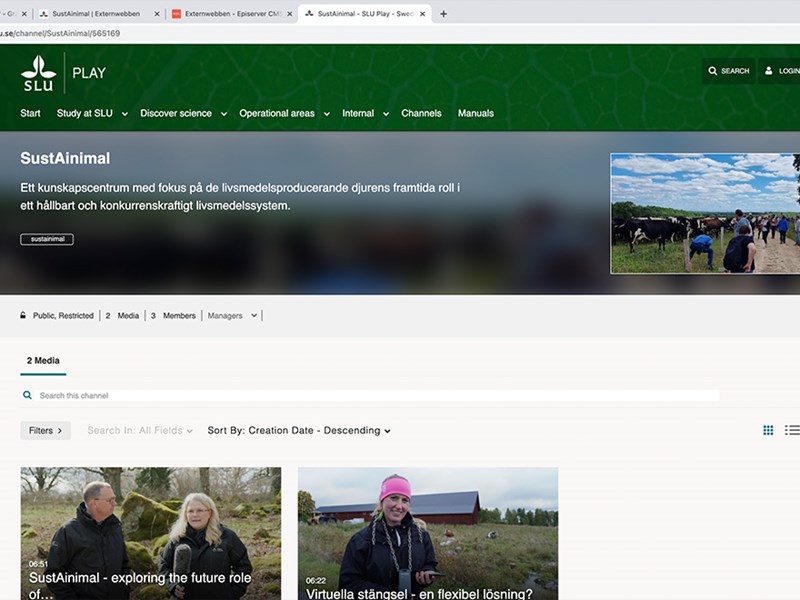Screen dimensions: 800x600
Task: Switch to list view
Action: 792,430
